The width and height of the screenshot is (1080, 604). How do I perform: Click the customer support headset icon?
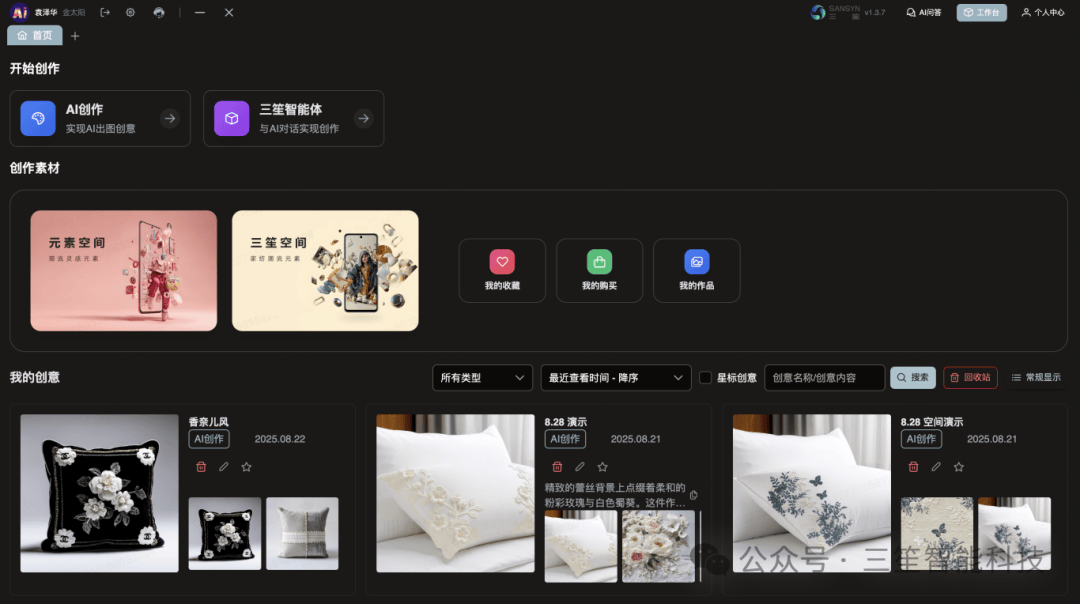tap(159, 12)
